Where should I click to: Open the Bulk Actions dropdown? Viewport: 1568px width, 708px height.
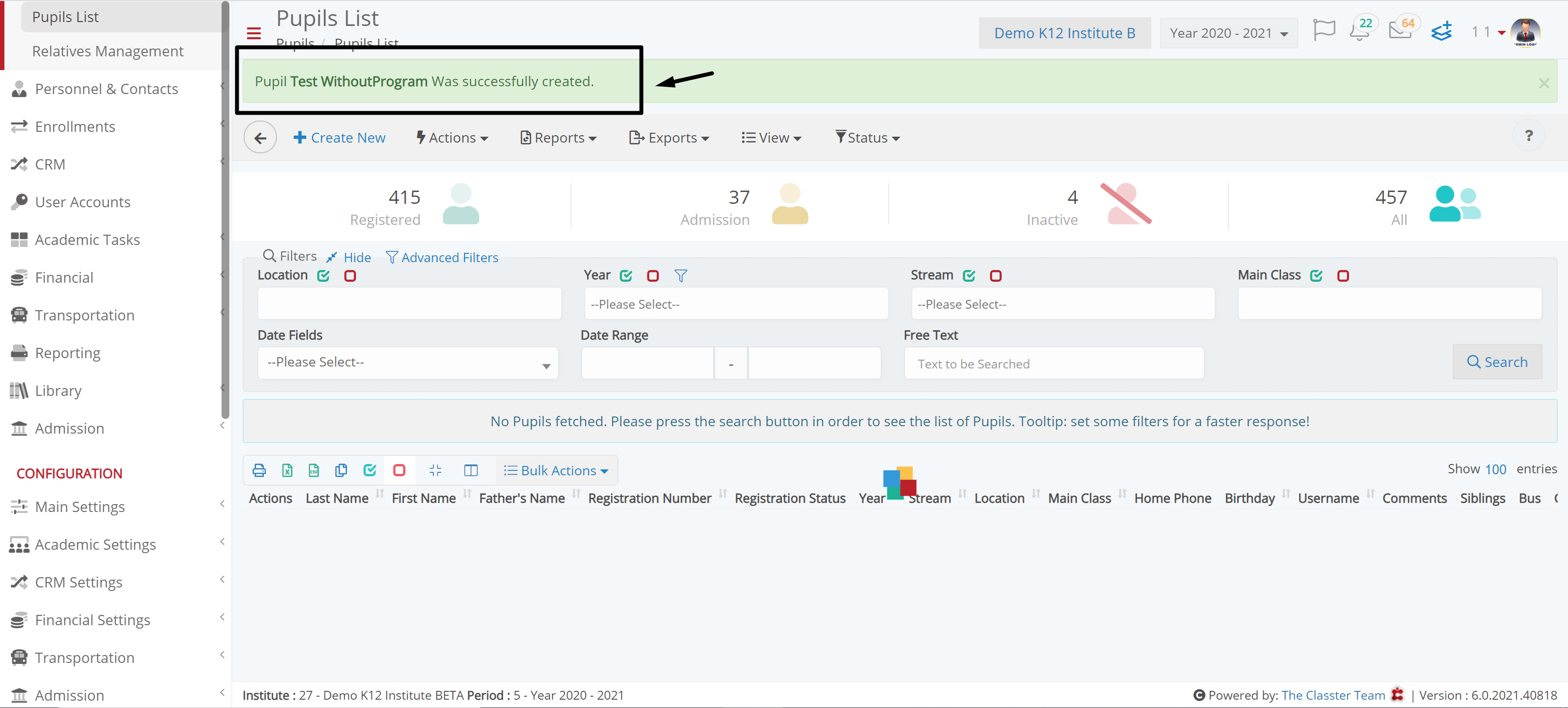[x=556, y=470]
